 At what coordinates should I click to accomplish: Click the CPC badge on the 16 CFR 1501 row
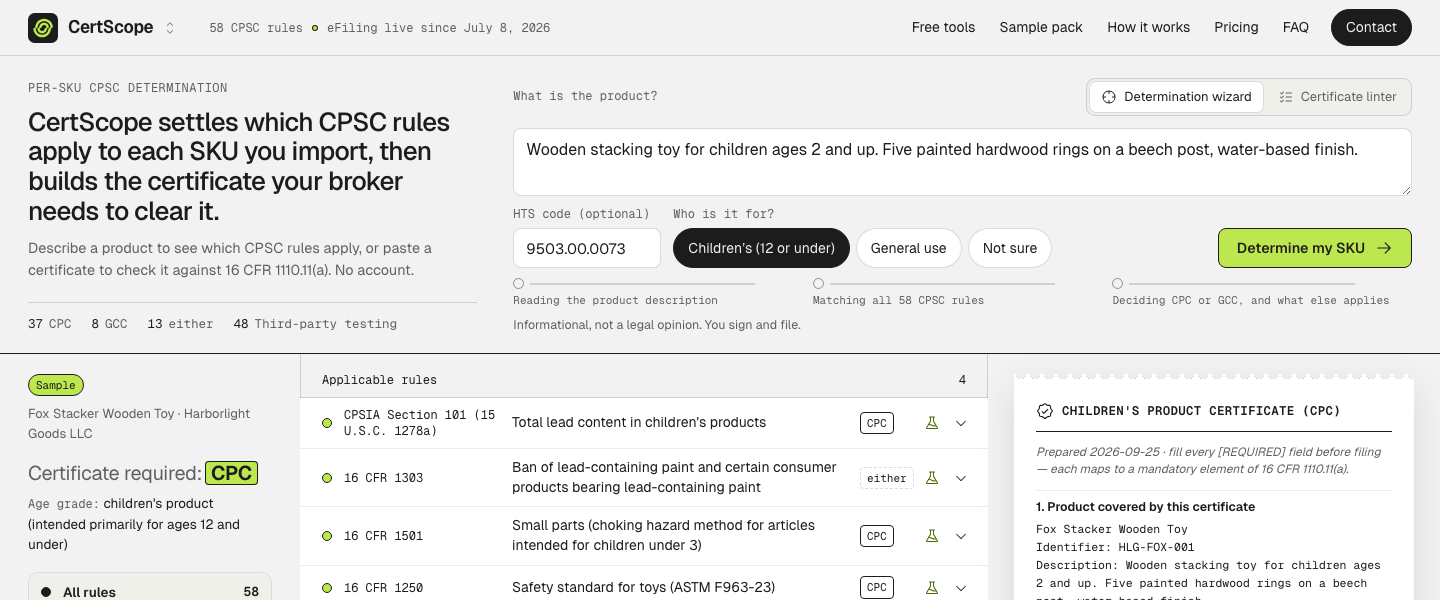877,536
